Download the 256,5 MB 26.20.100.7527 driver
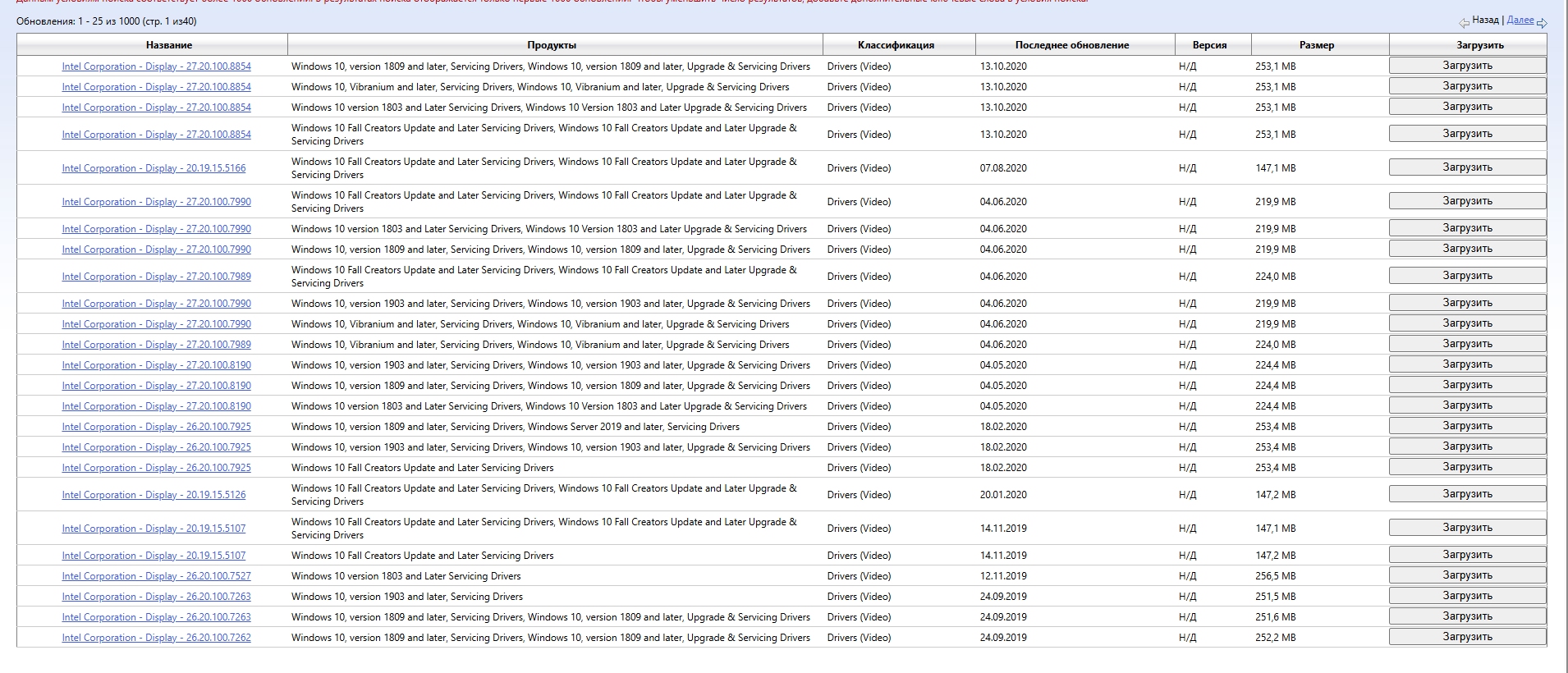This screenshot has height=673, width=1568. coord(1467,575)
